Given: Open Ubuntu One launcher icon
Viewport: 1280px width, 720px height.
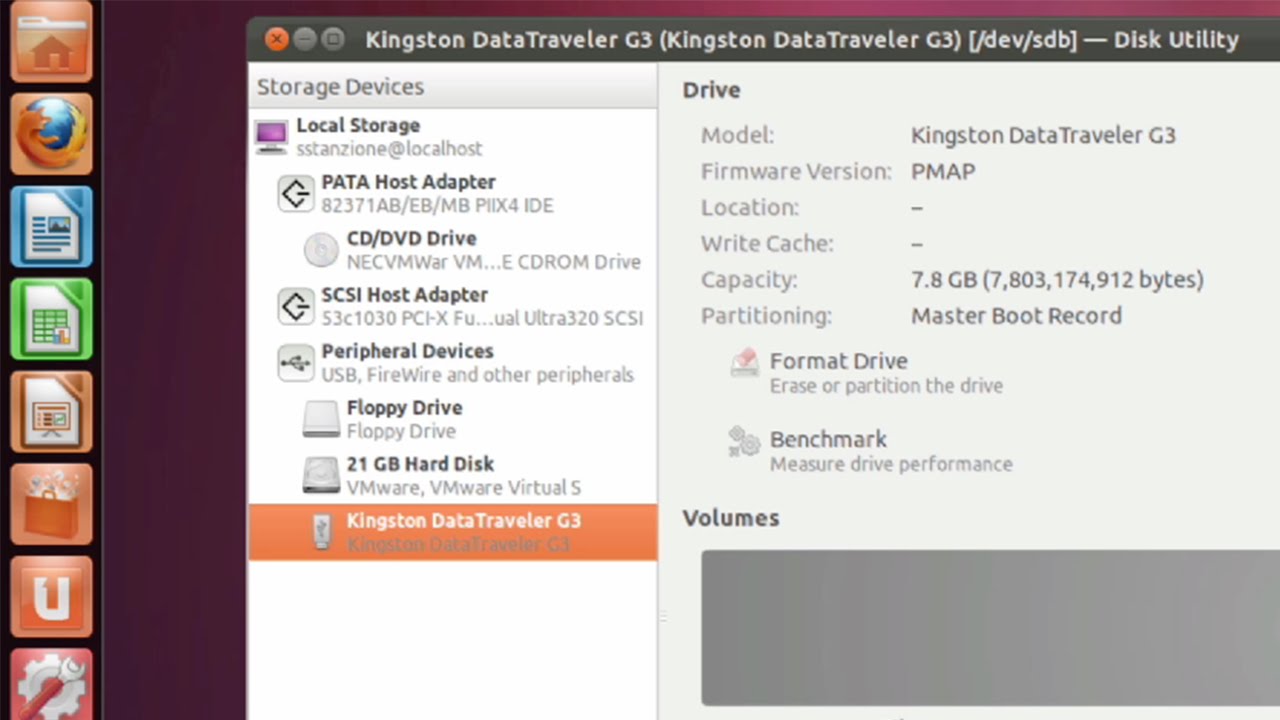Looking at the screenshot, I should click(x=52, y=597).
